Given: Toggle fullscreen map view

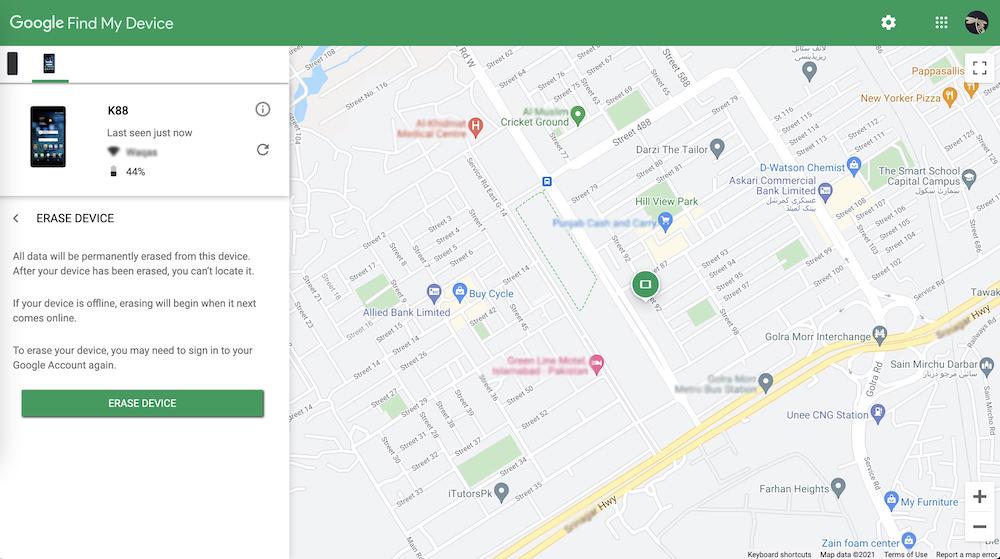Looking at the screenshot, I should [980, 68].
